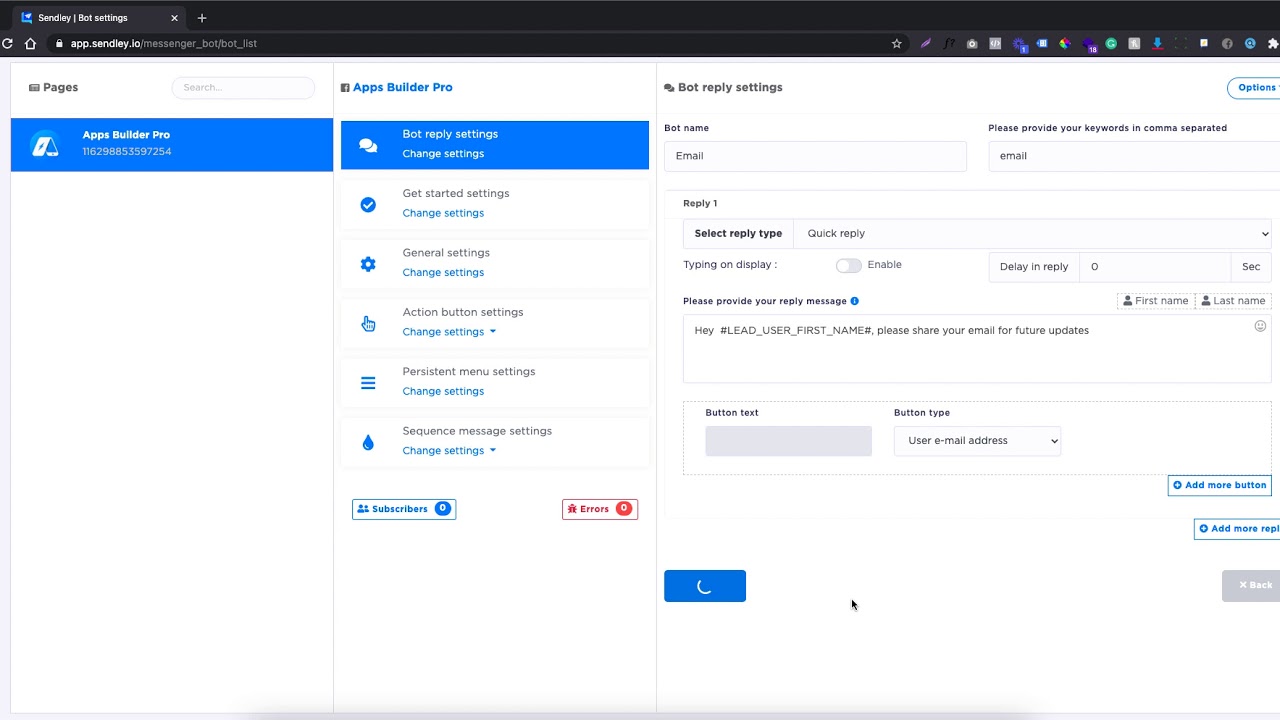1280x720 pixels.
Task: Edit the Bot name field
Action: point(815,156)
